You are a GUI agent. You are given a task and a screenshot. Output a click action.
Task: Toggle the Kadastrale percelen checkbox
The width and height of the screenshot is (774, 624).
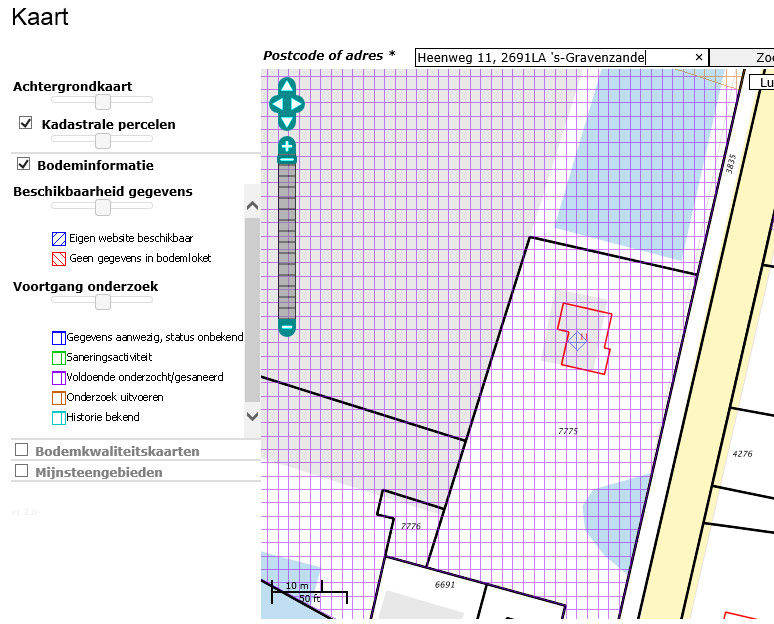26,123
